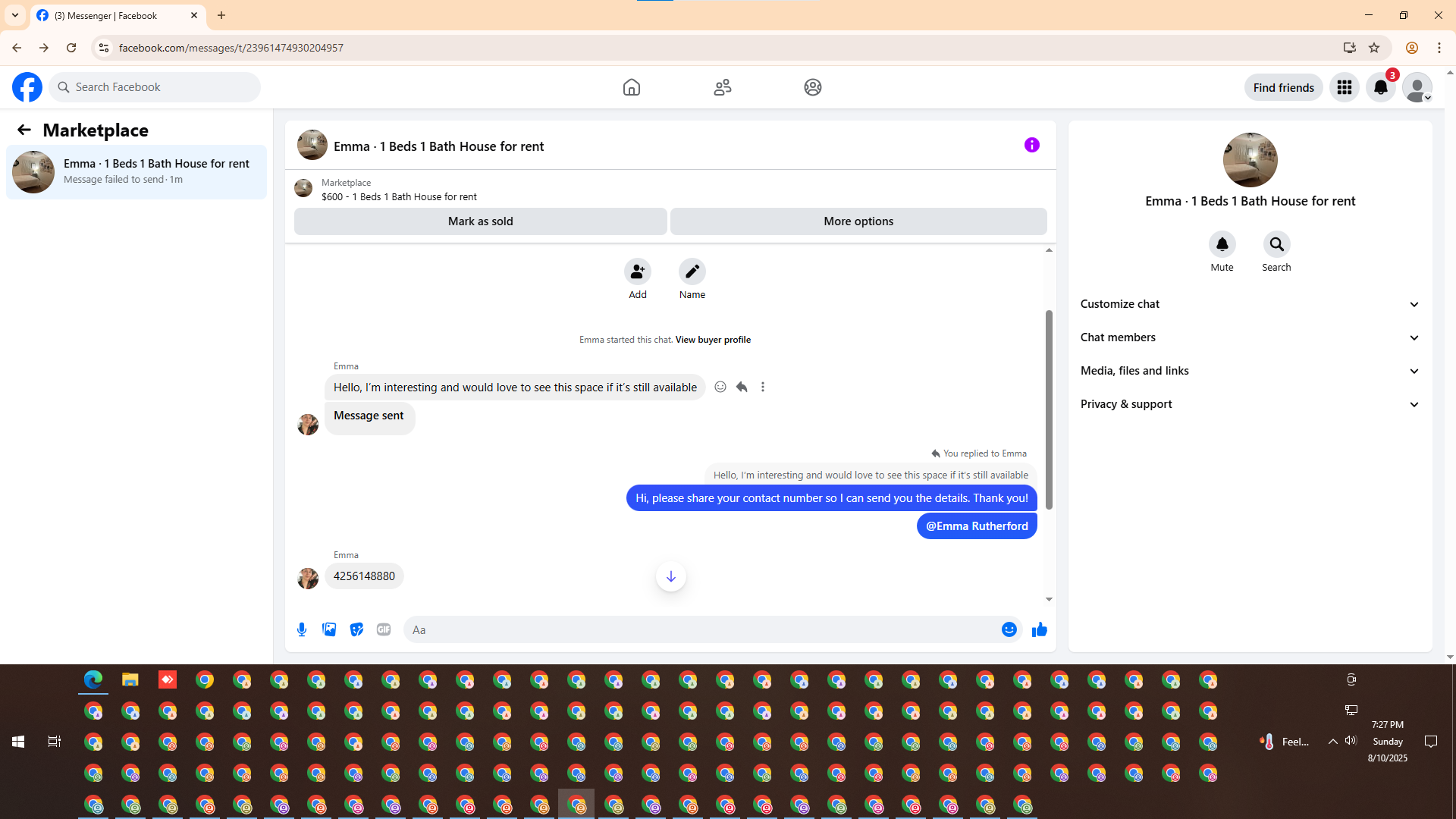Open the sticker picker icon
1456x819 pixels.
[356, 629]
